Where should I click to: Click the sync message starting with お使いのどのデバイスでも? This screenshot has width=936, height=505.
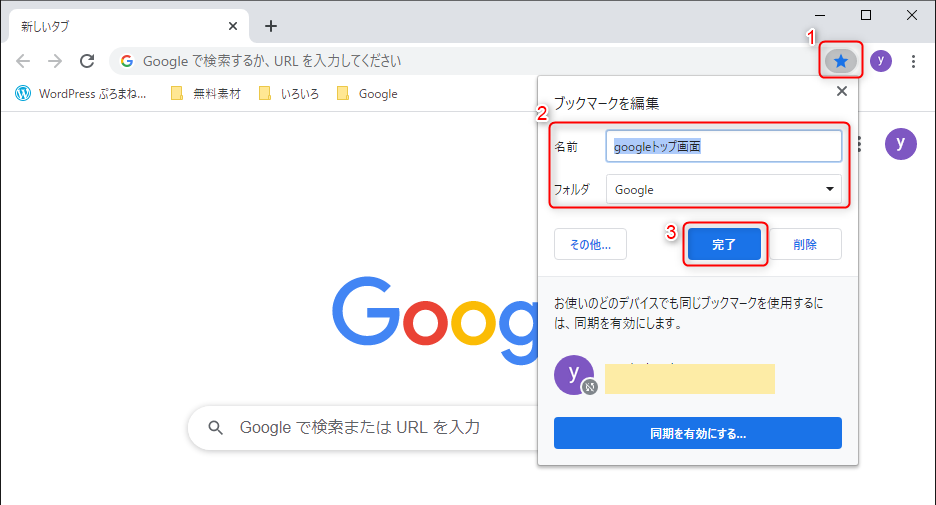(x=688, y=313)
